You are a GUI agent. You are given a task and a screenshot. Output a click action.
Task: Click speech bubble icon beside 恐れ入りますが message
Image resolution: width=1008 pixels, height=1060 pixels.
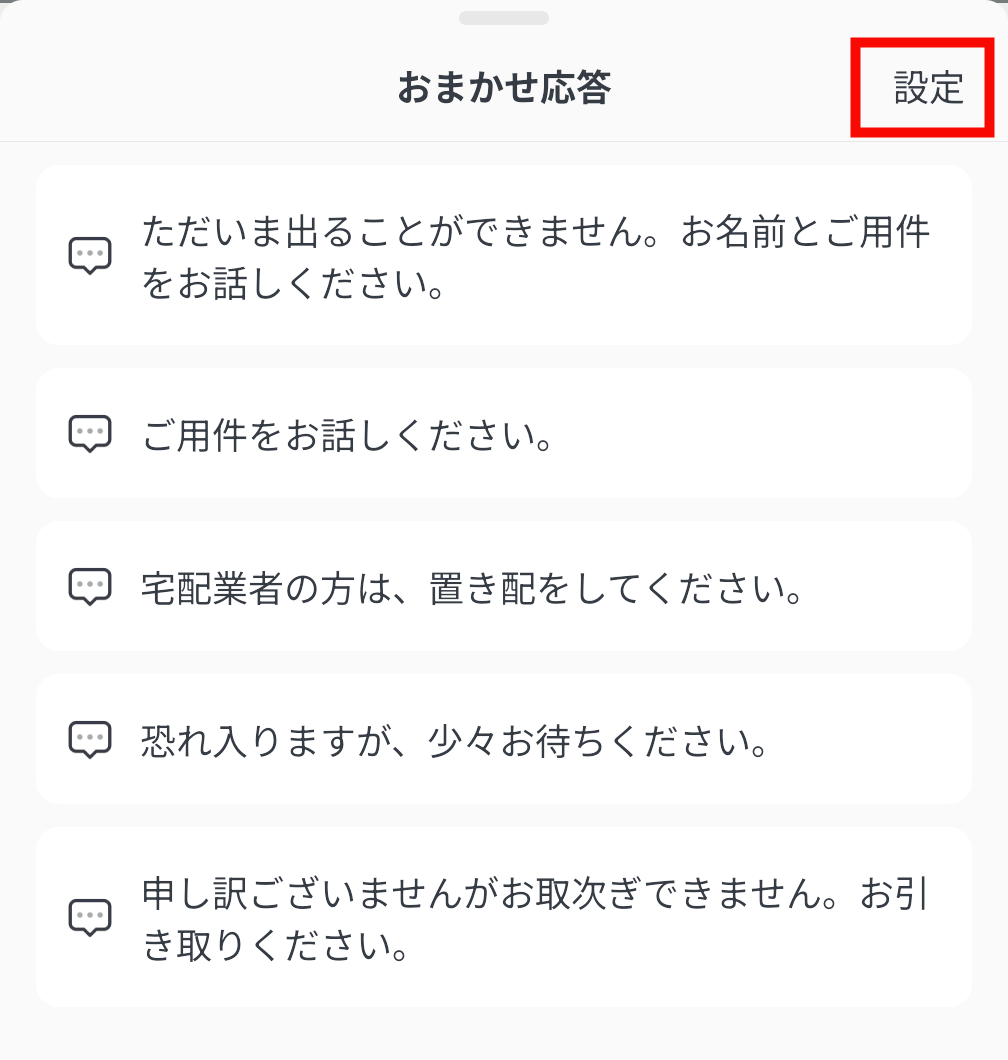tap(89, 740)
